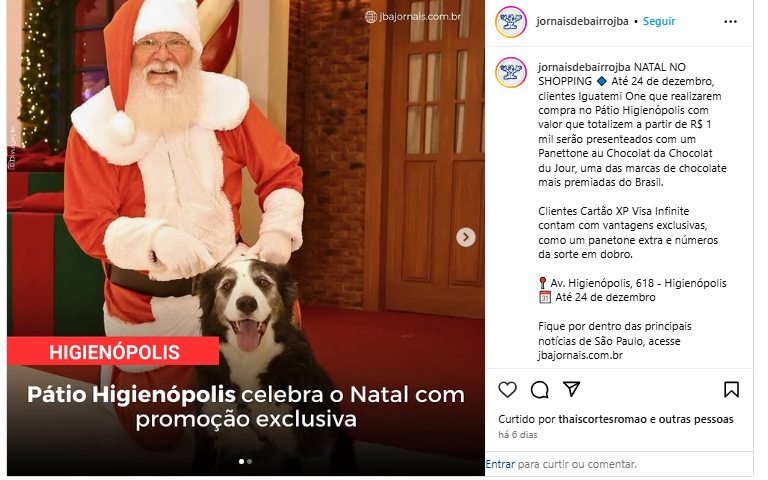The width and height of the screenshot is (768, 480).
Task: Like the post with the heart icon
Action: point(507,390)
